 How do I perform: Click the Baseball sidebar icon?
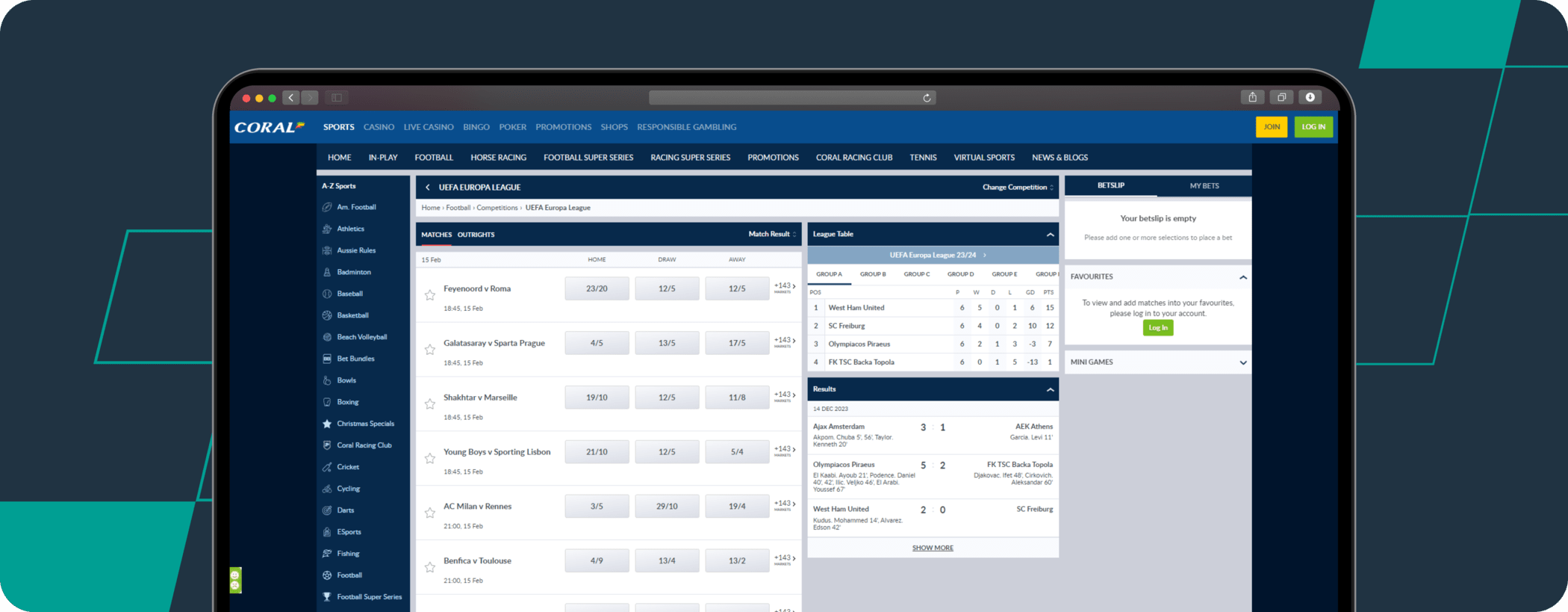pyautogui.click(x=327, y=294)
